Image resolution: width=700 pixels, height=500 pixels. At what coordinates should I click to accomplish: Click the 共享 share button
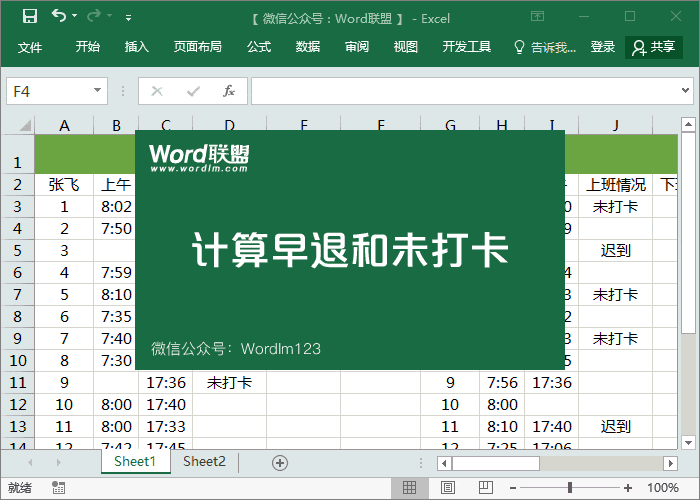pyautogui.click(x=654, y=47)
